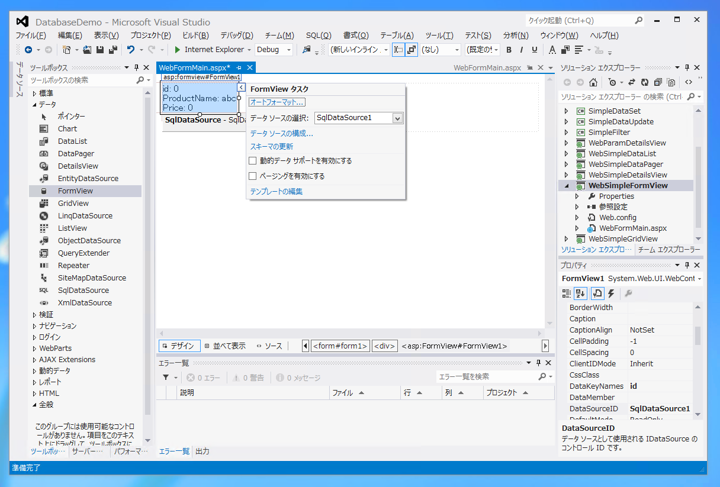Click the Undo toolbar icon
Viewport: 720px width, 487px height.
pos(131,50)
